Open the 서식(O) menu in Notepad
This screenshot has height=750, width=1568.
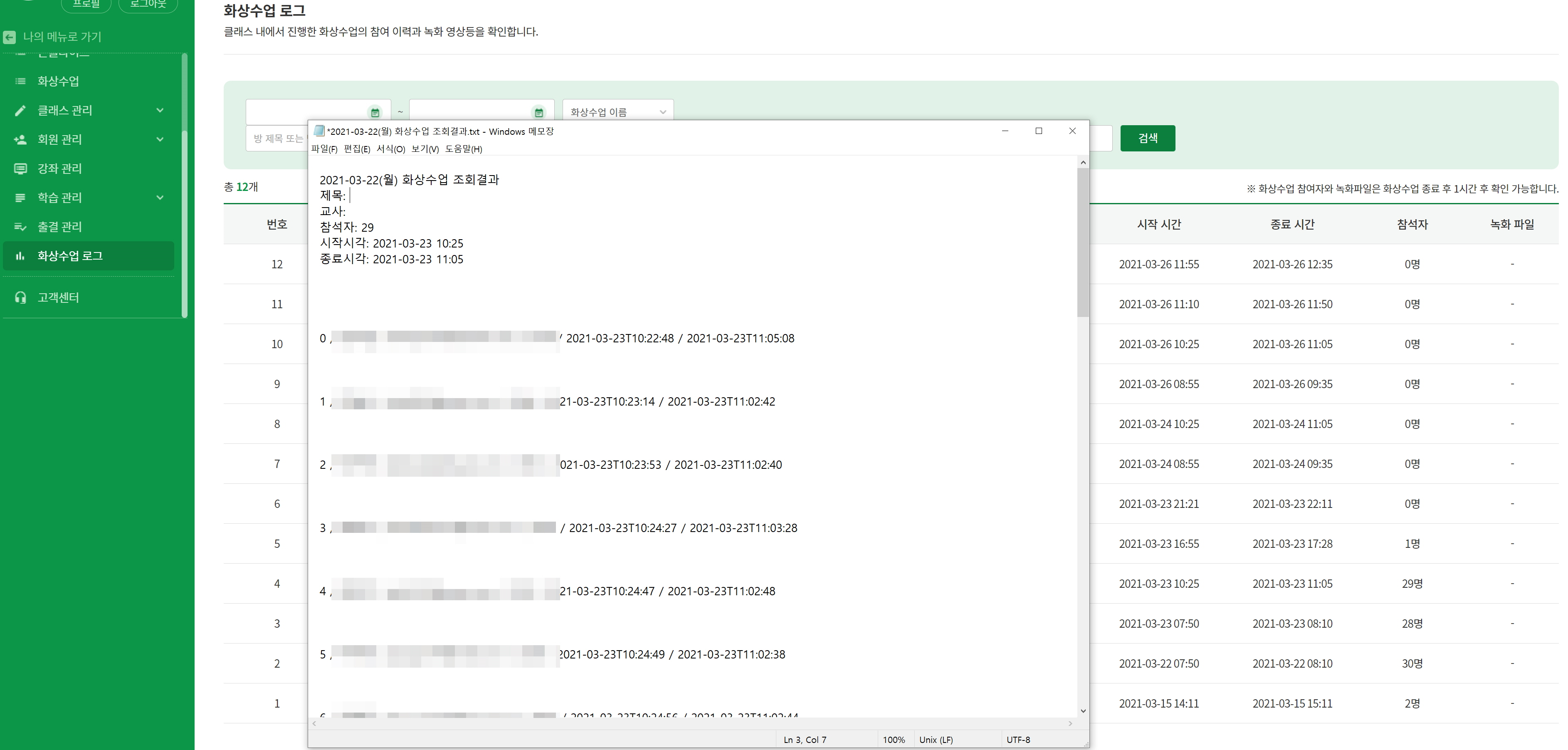click(390, 149)
